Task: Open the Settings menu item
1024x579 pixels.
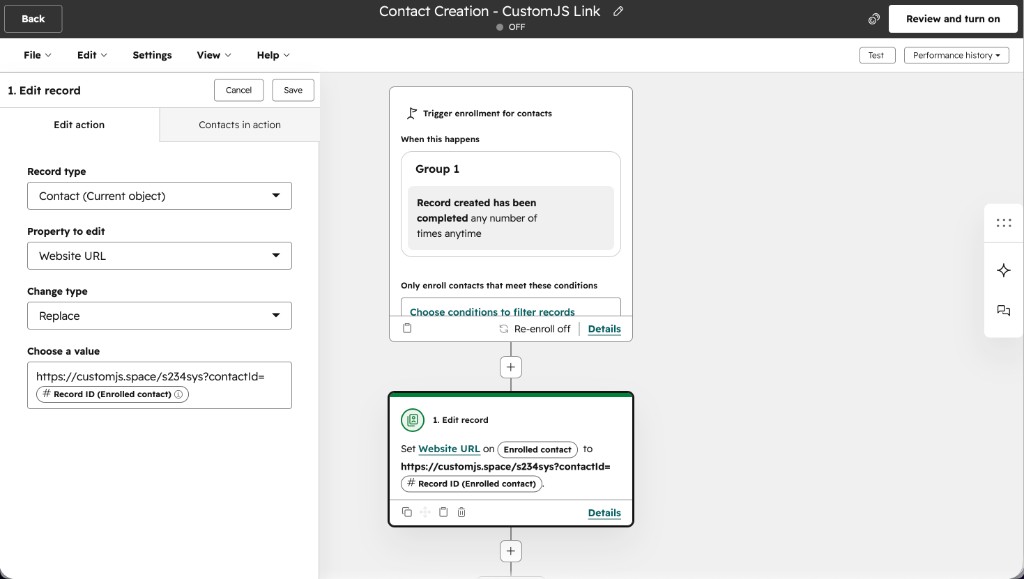Action: 152,55
